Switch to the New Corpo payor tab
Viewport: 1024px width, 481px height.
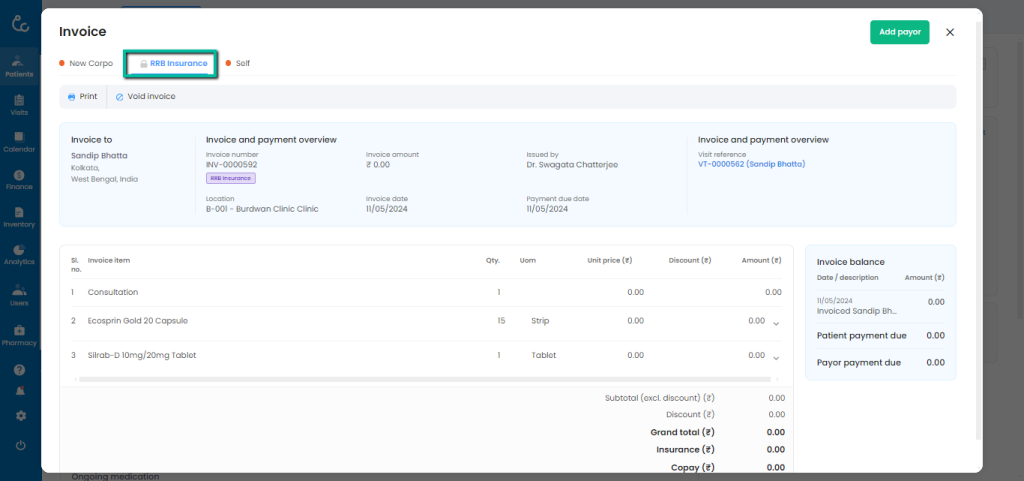click(x=90, y=63)
